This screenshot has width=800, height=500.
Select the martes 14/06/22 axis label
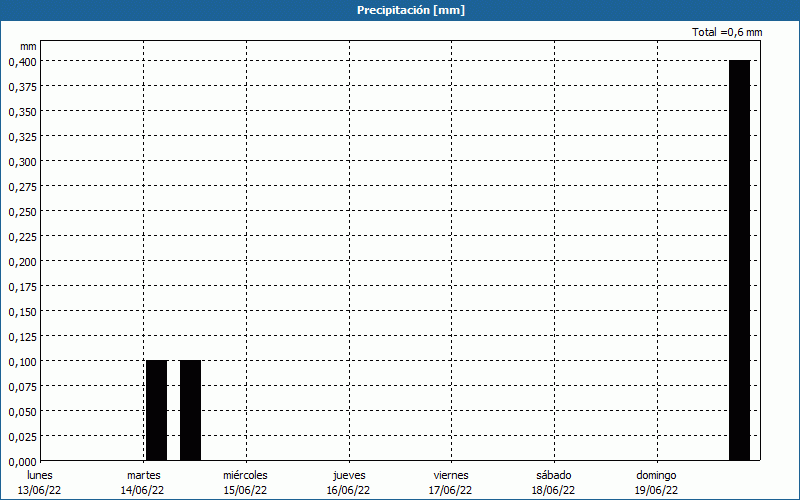coord(143,483)
